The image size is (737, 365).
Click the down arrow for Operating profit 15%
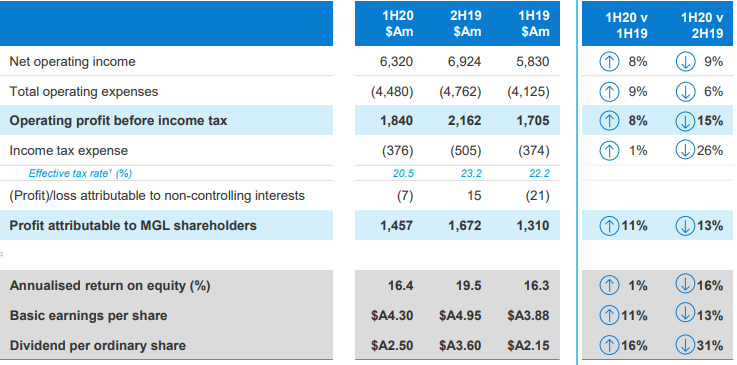point(685,121)
